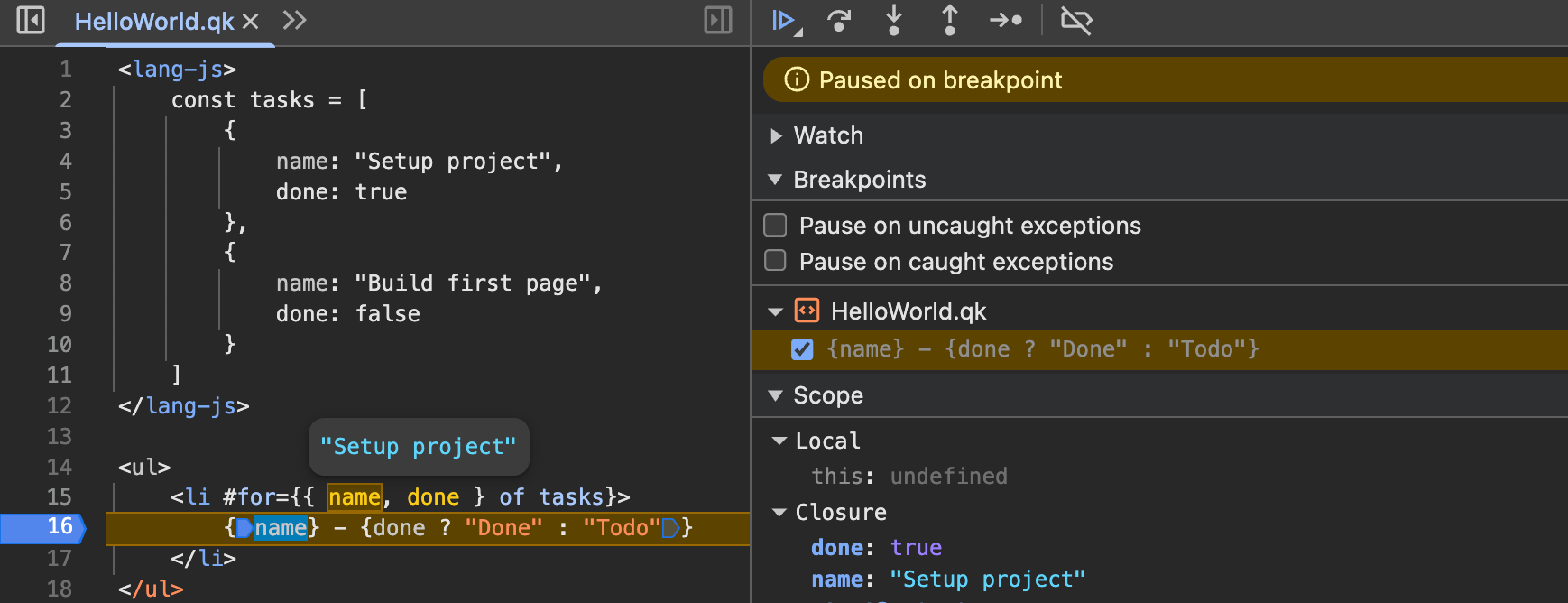Select the {name} – {done ? "Done" : "Todo"} breakpoint entry
The width and height of the screenshot is (1568, 603).
coord(1159,349)
